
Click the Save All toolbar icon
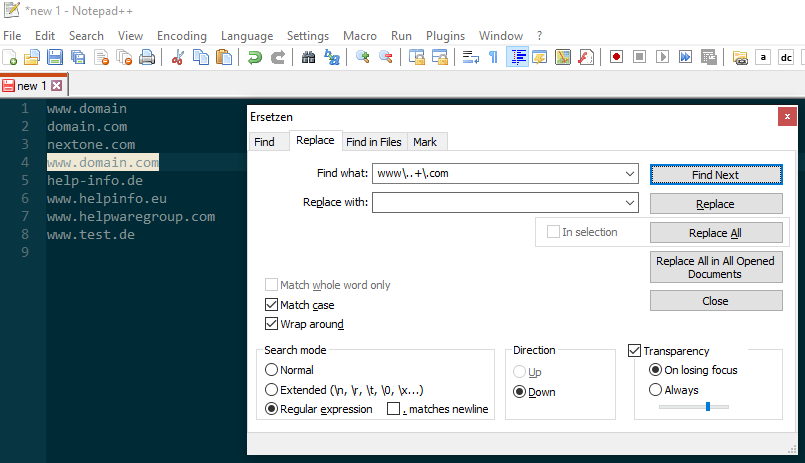78,57
